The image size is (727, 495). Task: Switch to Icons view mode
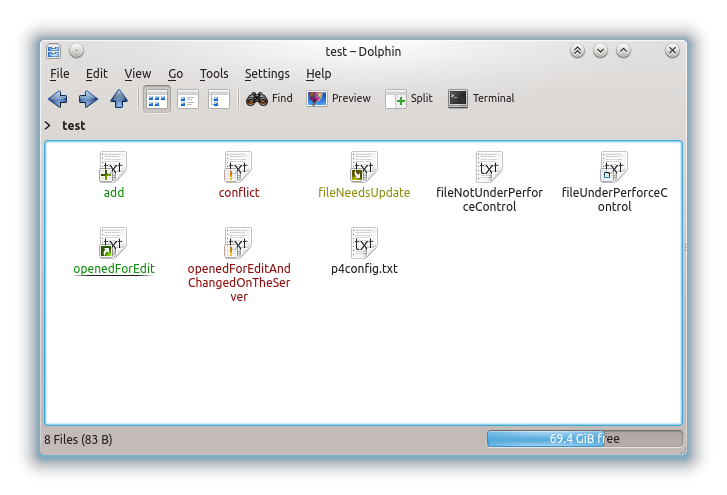pyautogui.click(x=157, y=99)
